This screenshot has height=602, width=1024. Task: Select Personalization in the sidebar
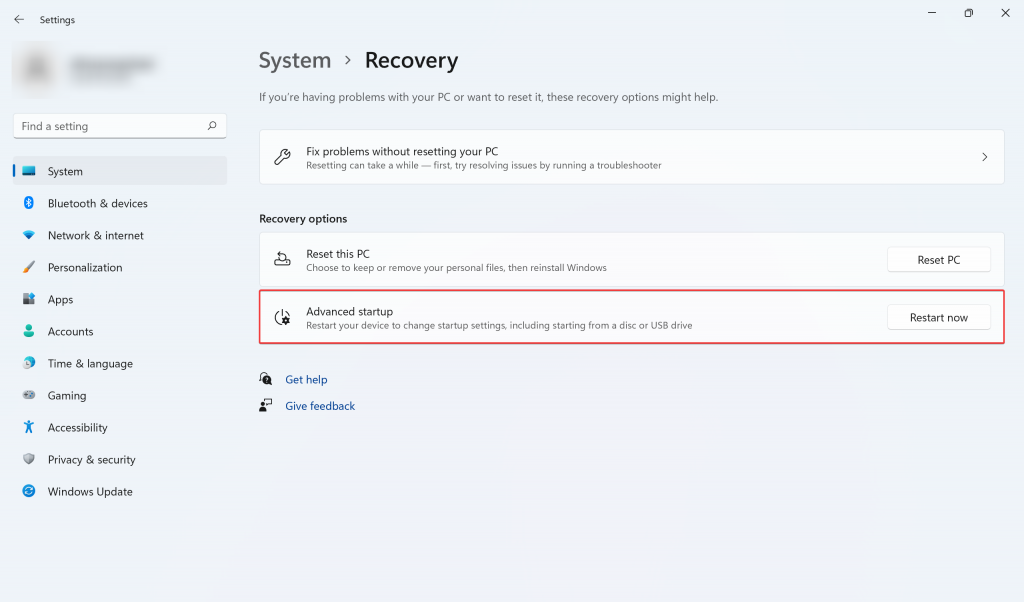click(120, 267)
